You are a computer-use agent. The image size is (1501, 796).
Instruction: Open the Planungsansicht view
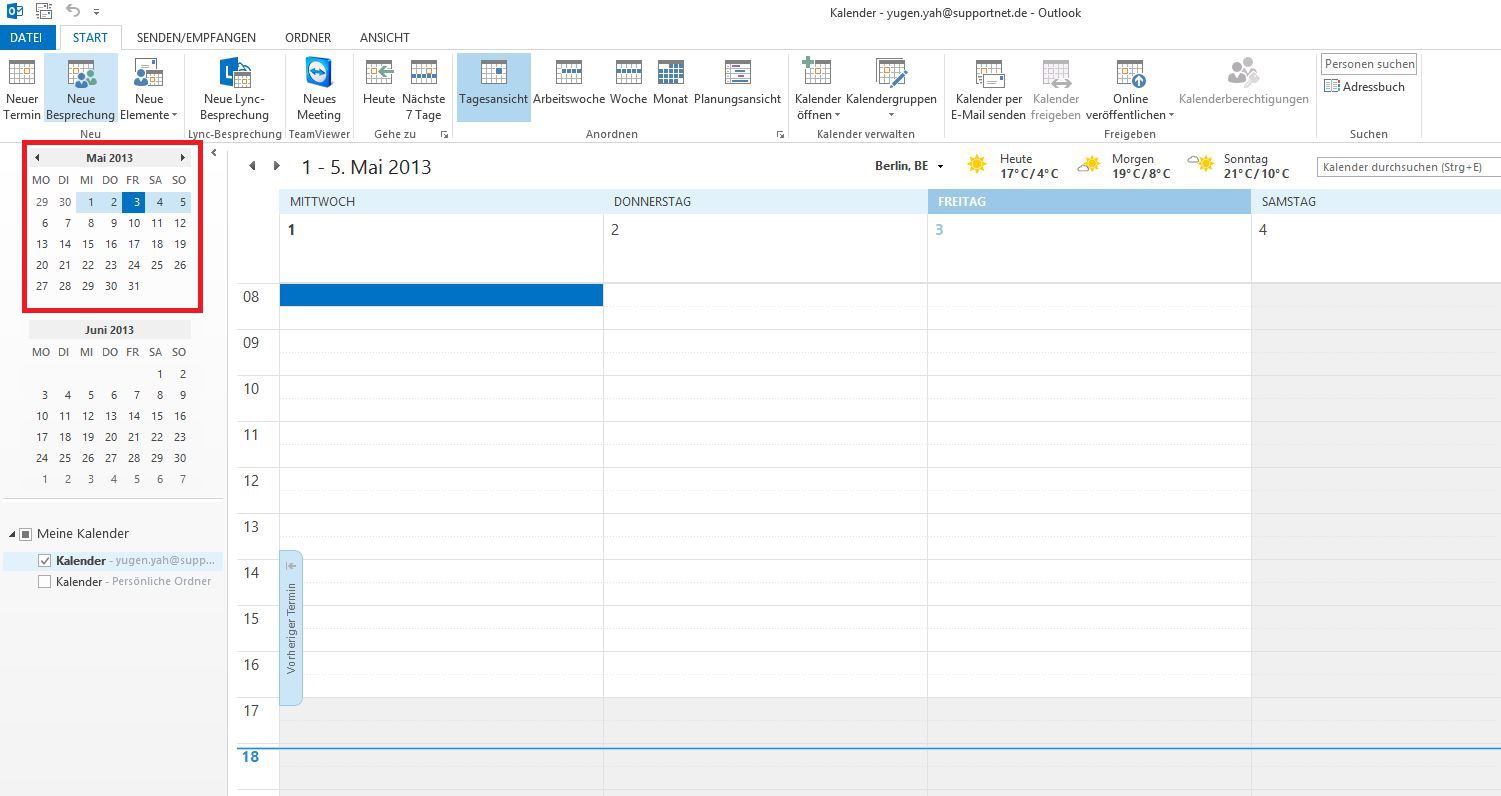[x=737, y=85]
